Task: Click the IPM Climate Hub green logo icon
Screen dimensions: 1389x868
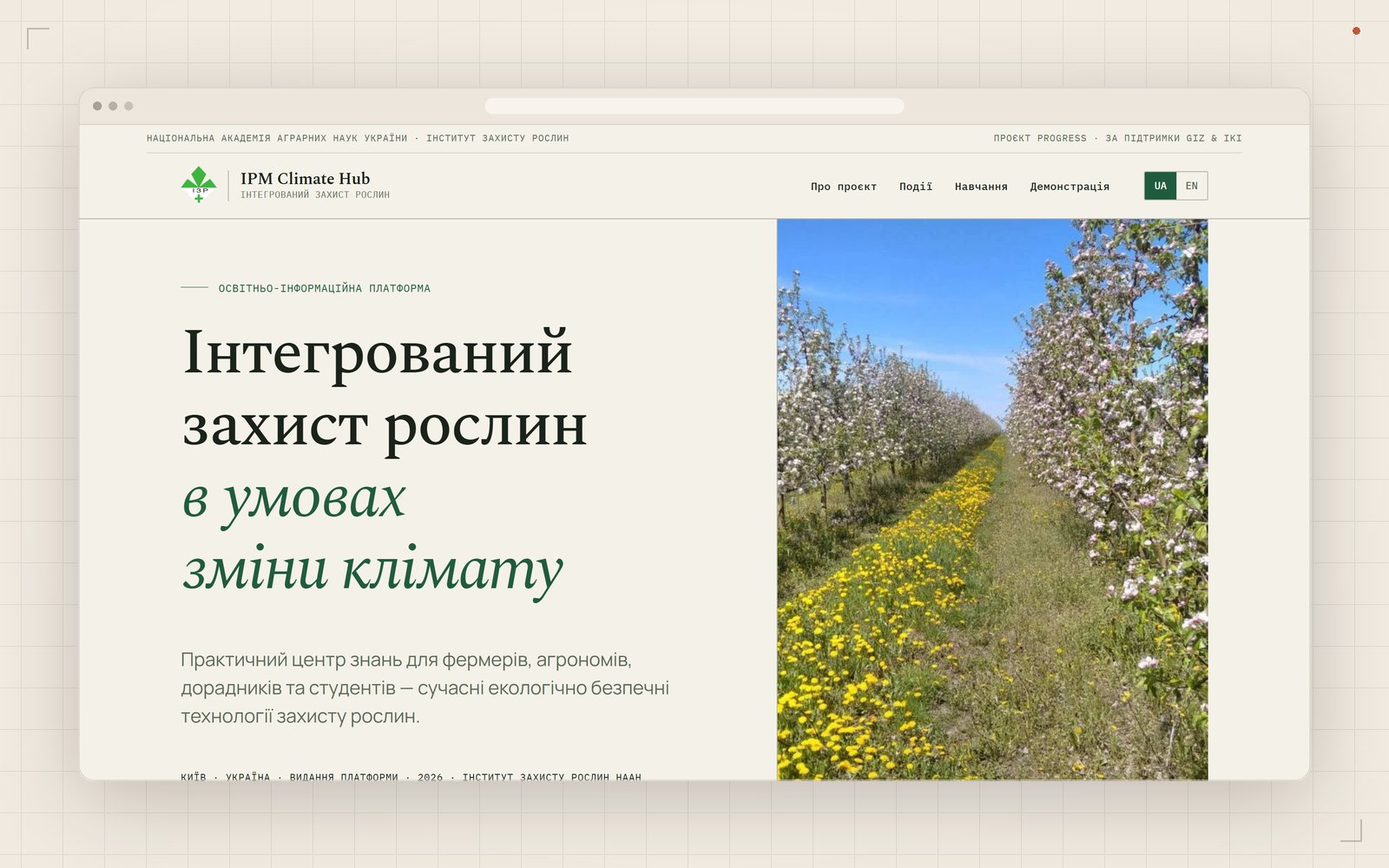Action: (x=199, y=185)
